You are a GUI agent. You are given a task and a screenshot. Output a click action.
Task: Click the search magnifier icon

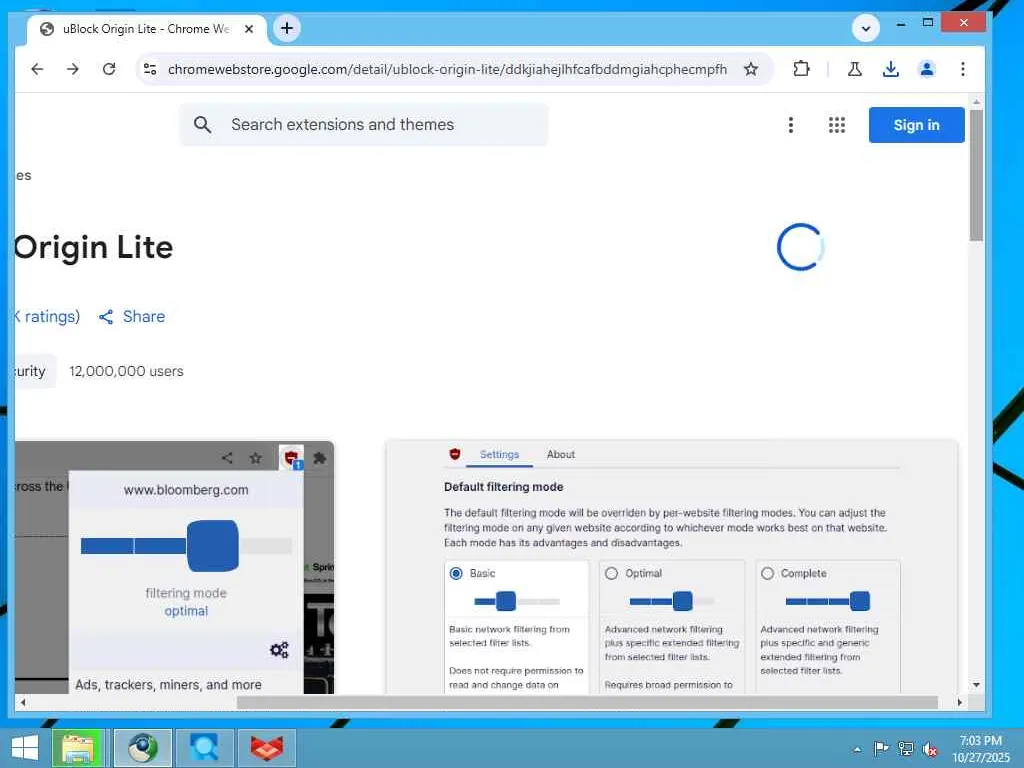tap(202, 125)
